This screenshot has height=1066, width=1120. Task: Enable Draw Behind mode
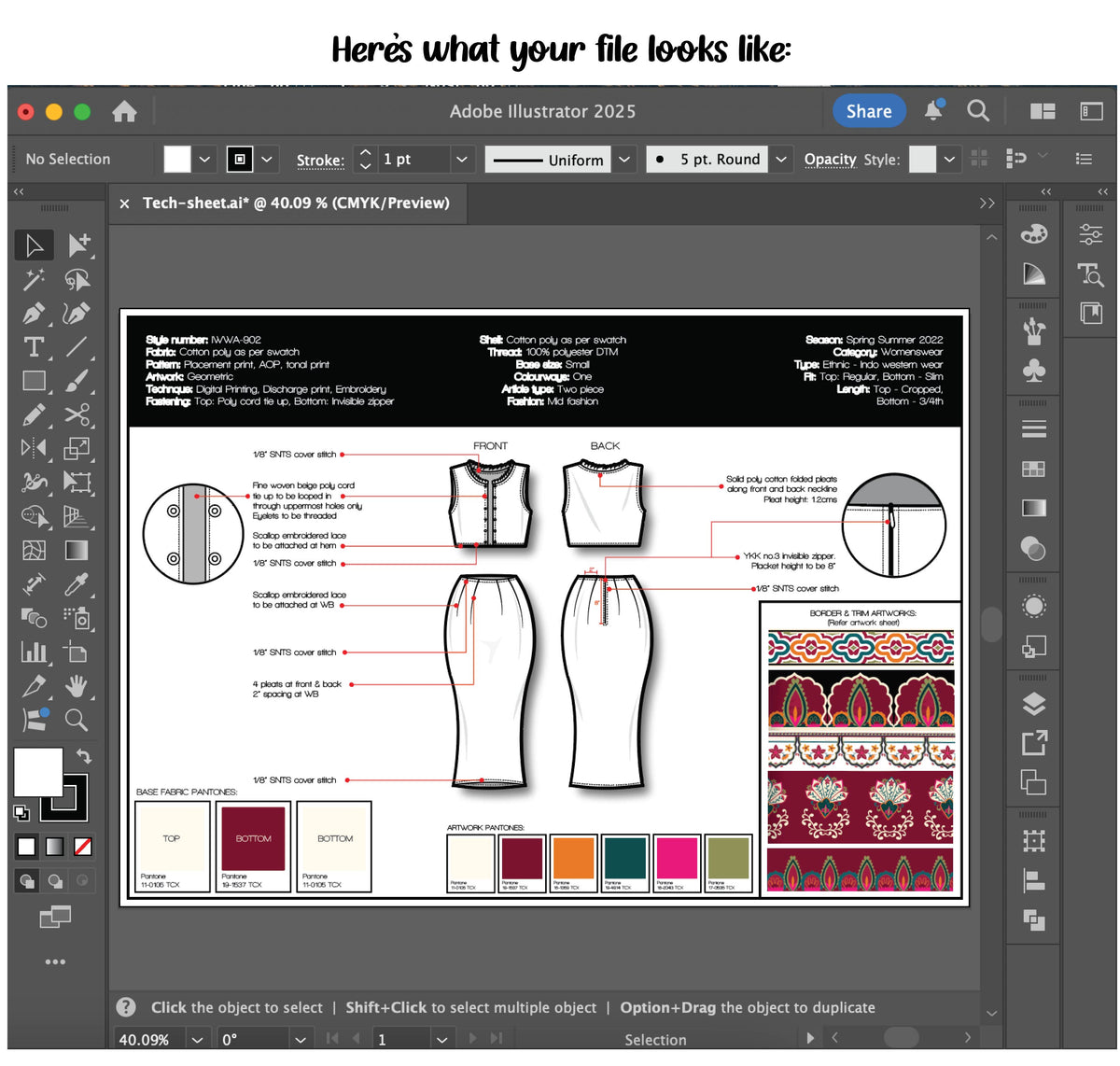coord(55,880)
